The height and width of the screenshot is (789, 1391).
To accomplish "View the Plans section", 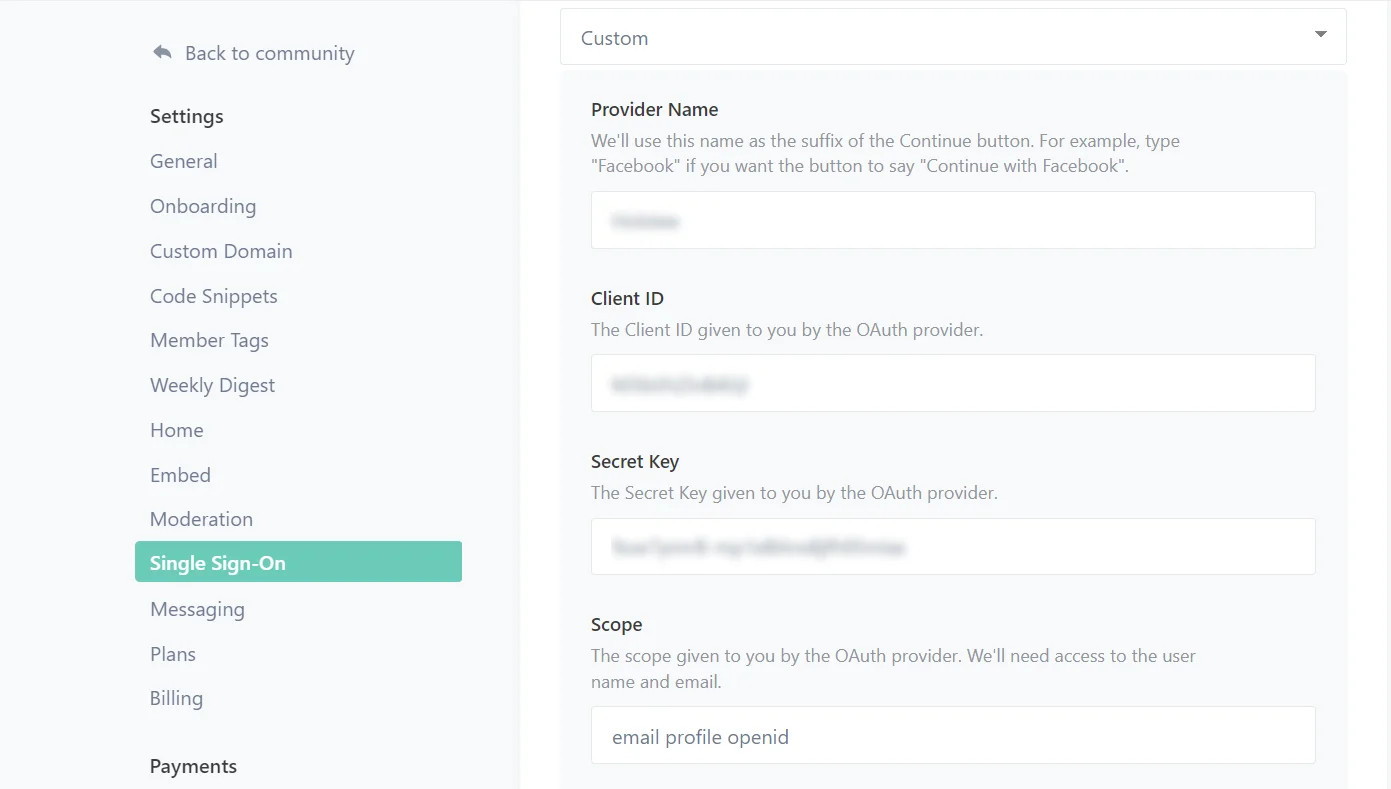I will click(x=172, y=654).
